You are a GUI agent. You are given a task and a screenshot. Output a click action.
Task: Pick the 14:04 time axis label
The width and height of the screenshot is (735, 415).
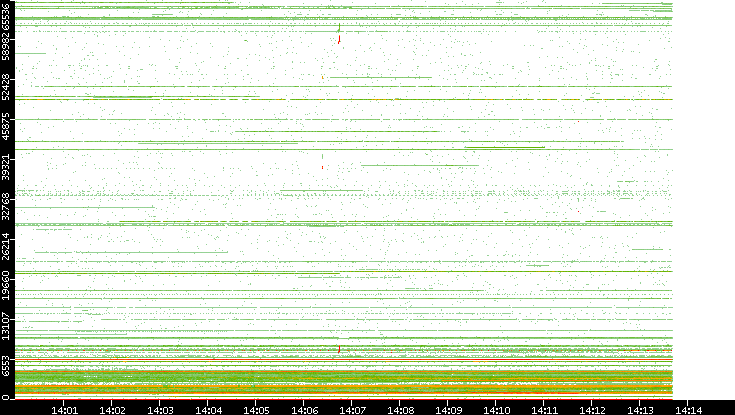click(208, 409)
